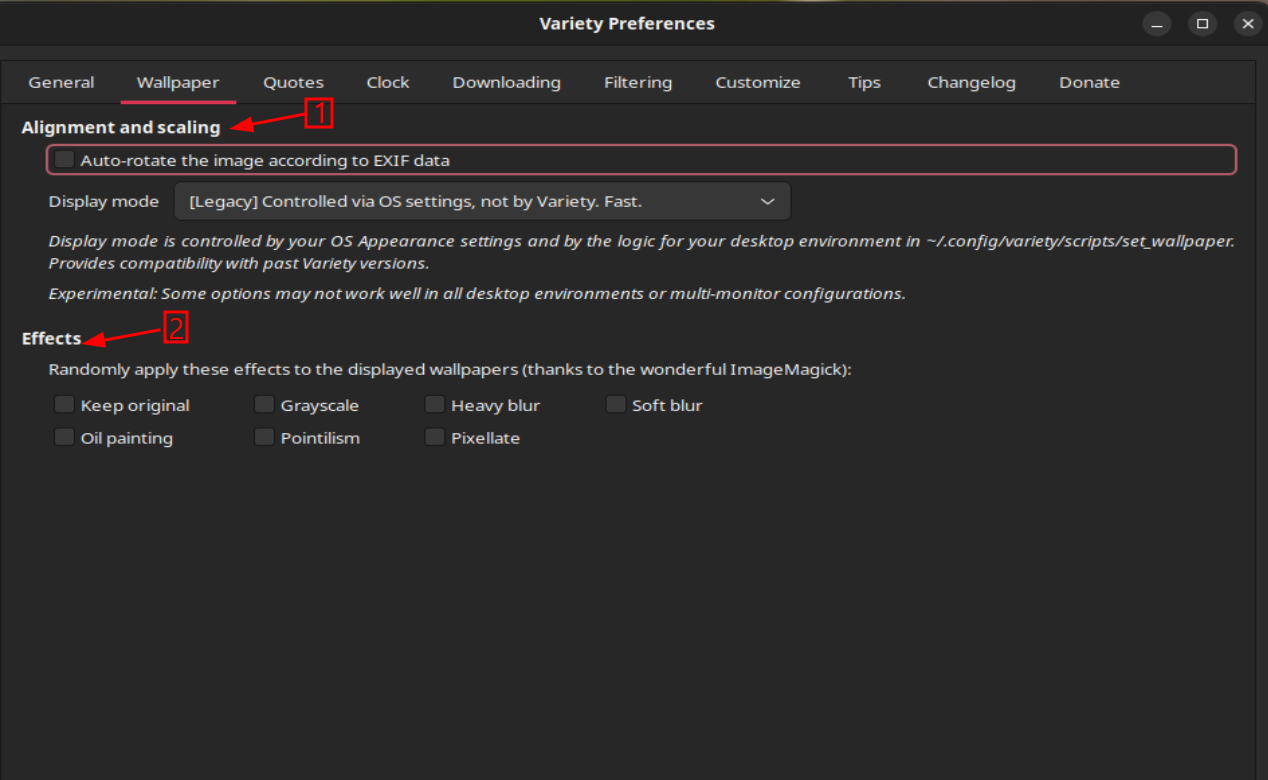Check the Heavy blur effect
The image size is (1268, 780).
(x=434, y=405)
